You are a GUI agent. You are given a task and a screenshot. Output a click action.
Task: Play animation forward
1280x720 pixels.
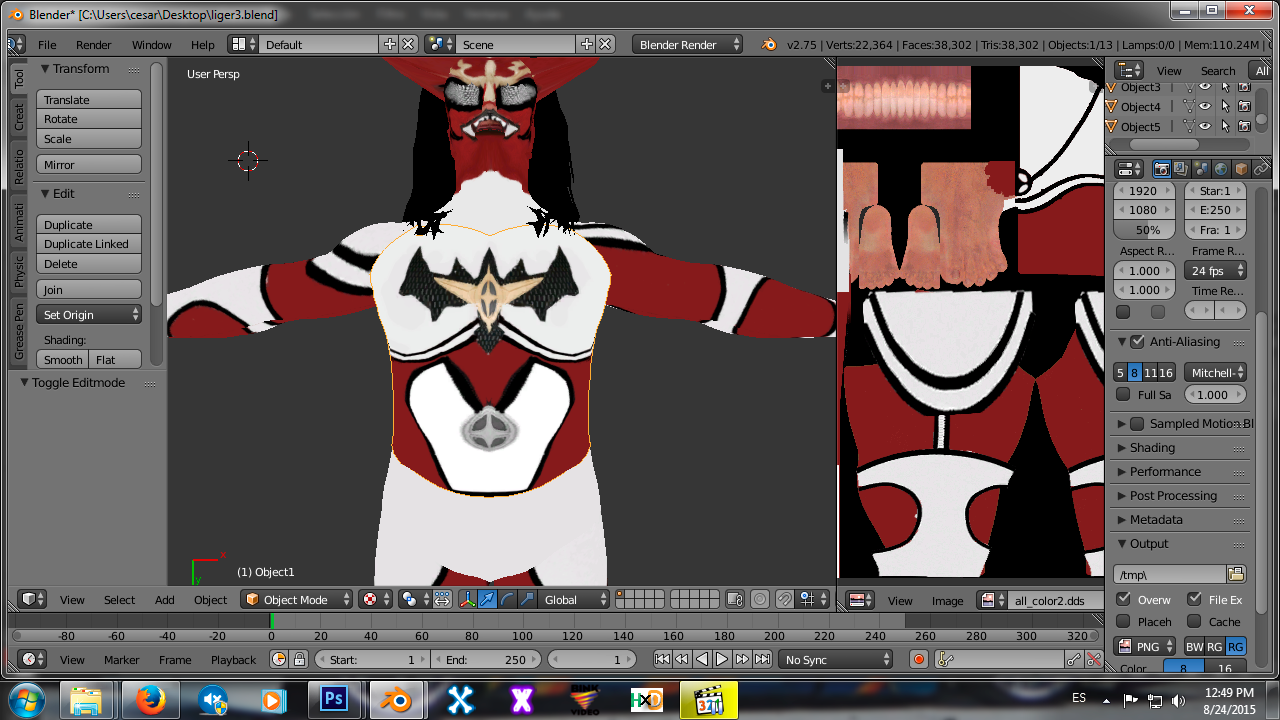[722, 659]
